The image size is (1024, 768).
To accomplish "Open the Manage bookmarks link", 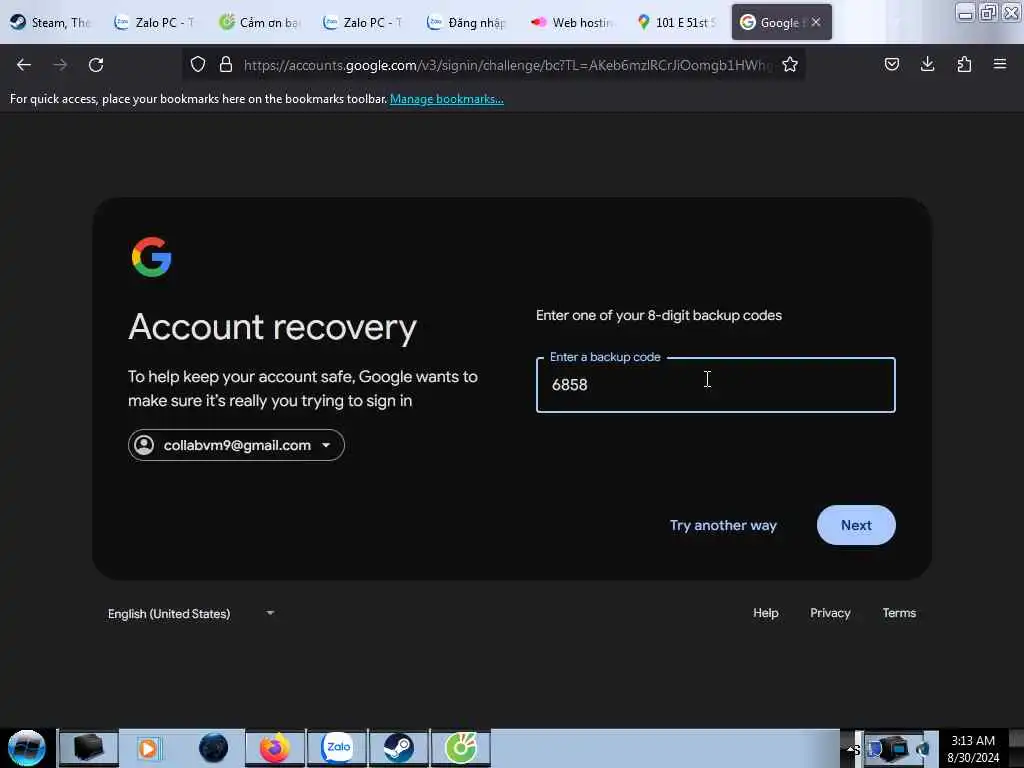I will [x=447, y=99].
